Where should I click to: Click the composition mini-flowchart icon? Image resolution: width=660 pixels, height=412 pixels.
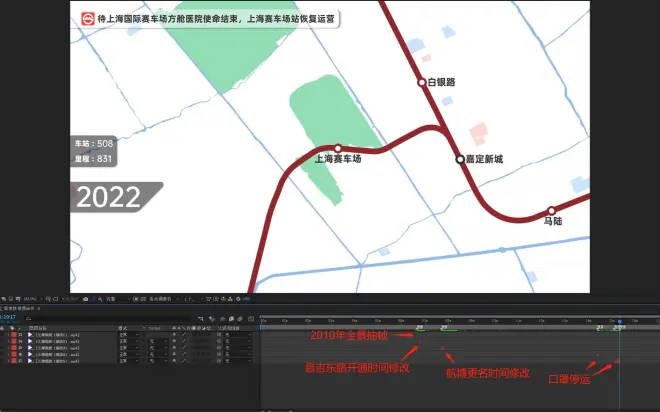(200, 318)
